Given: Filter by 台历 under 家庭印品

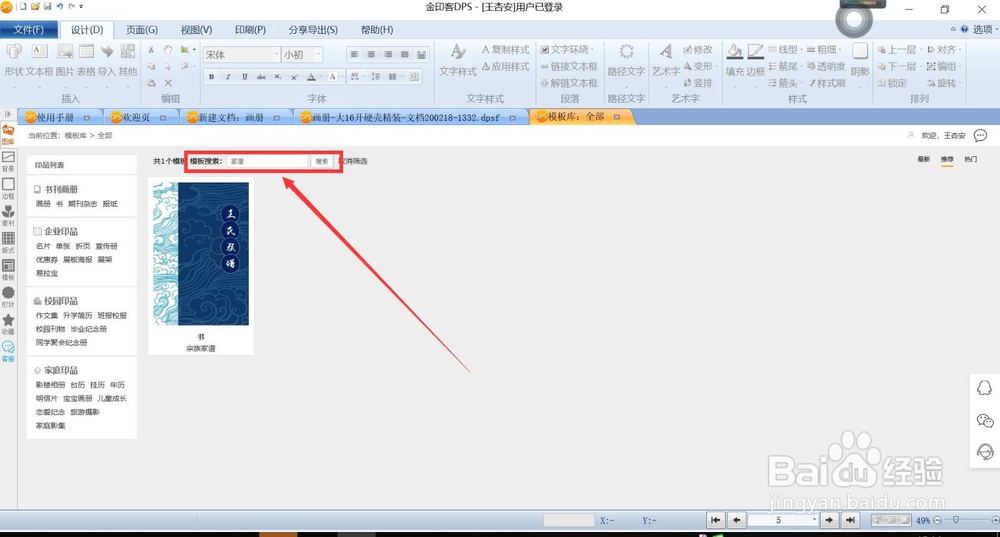Looking at the screenshot, I should pos(77,385).
